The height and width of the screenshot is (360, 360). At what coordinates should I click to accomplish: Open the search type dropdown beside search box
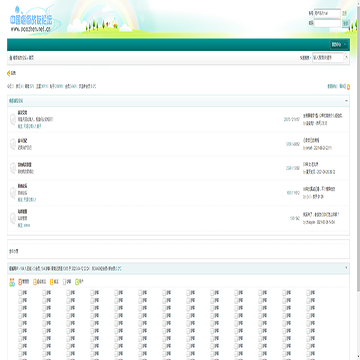click(x=346, y=57)
